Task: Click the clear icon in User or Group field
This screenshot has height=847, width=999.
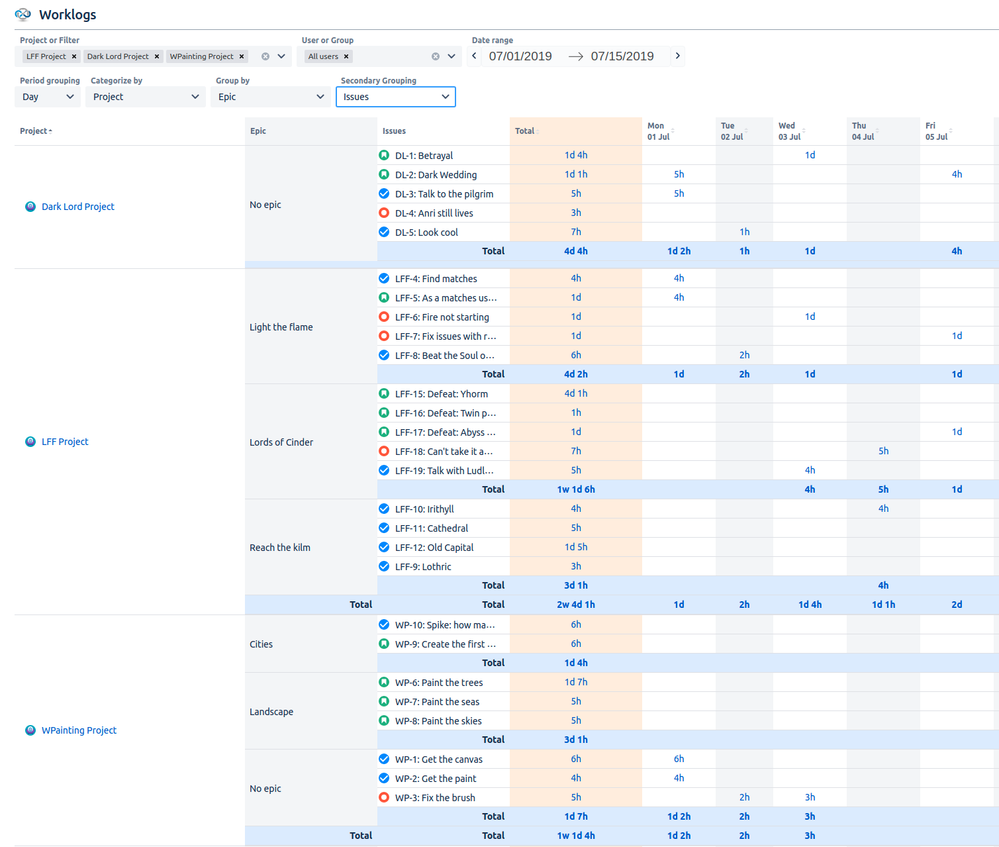Action: 434,56
